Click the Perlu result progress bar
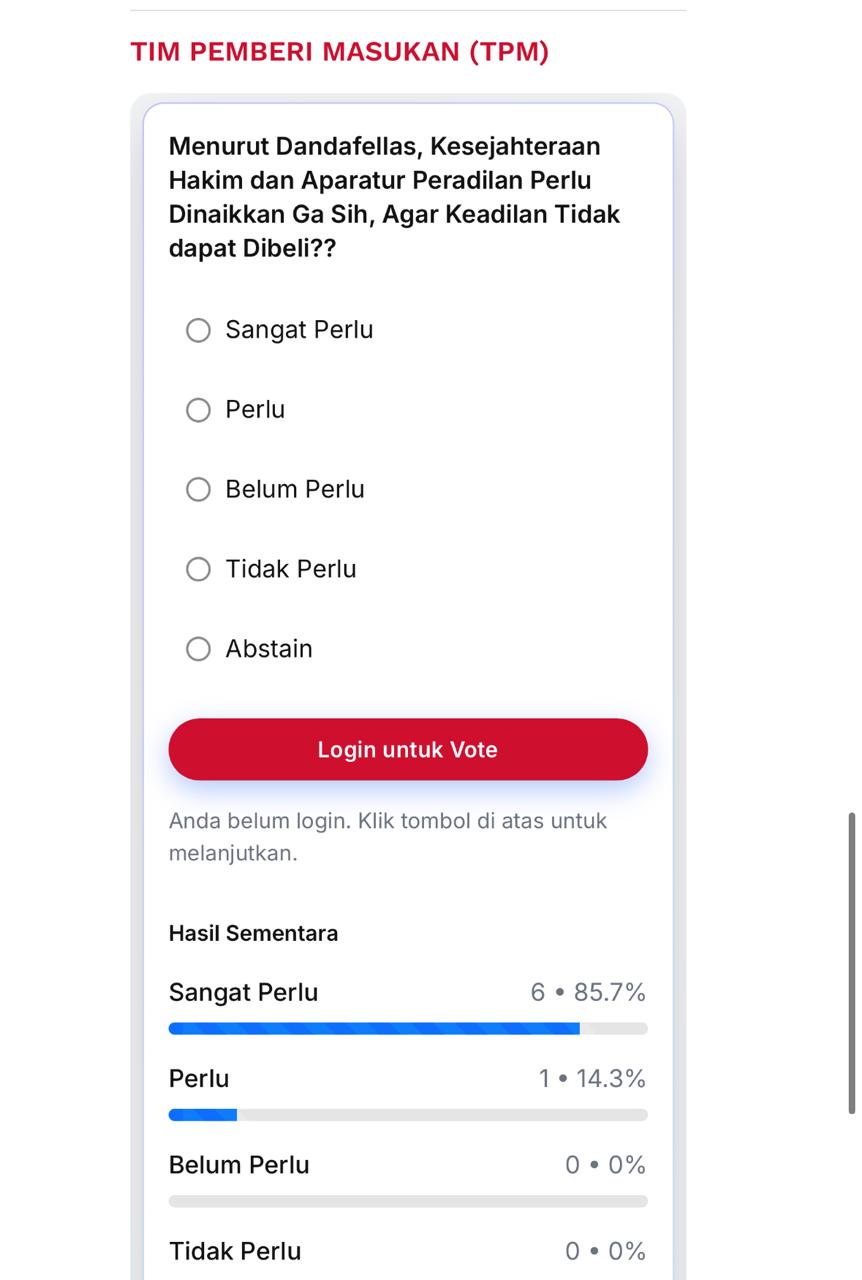This screenshot has width=862, height=1280. click(408, 1114)
